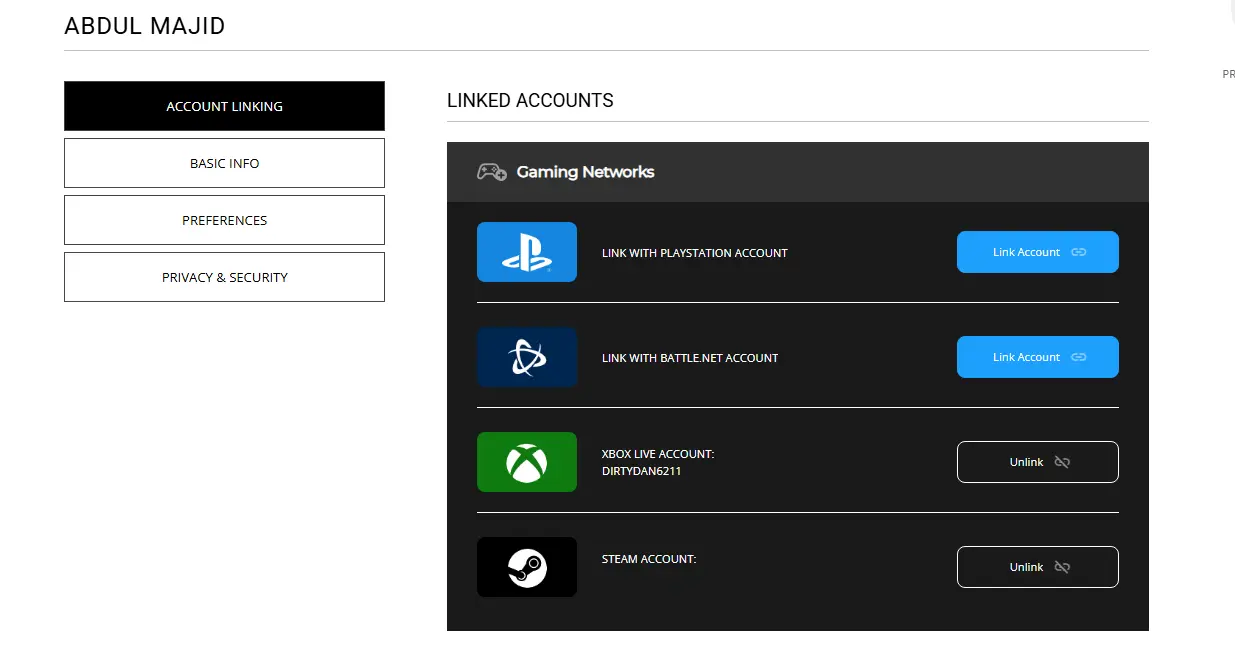Click the PlayStation logo tile

click(527, 252)
